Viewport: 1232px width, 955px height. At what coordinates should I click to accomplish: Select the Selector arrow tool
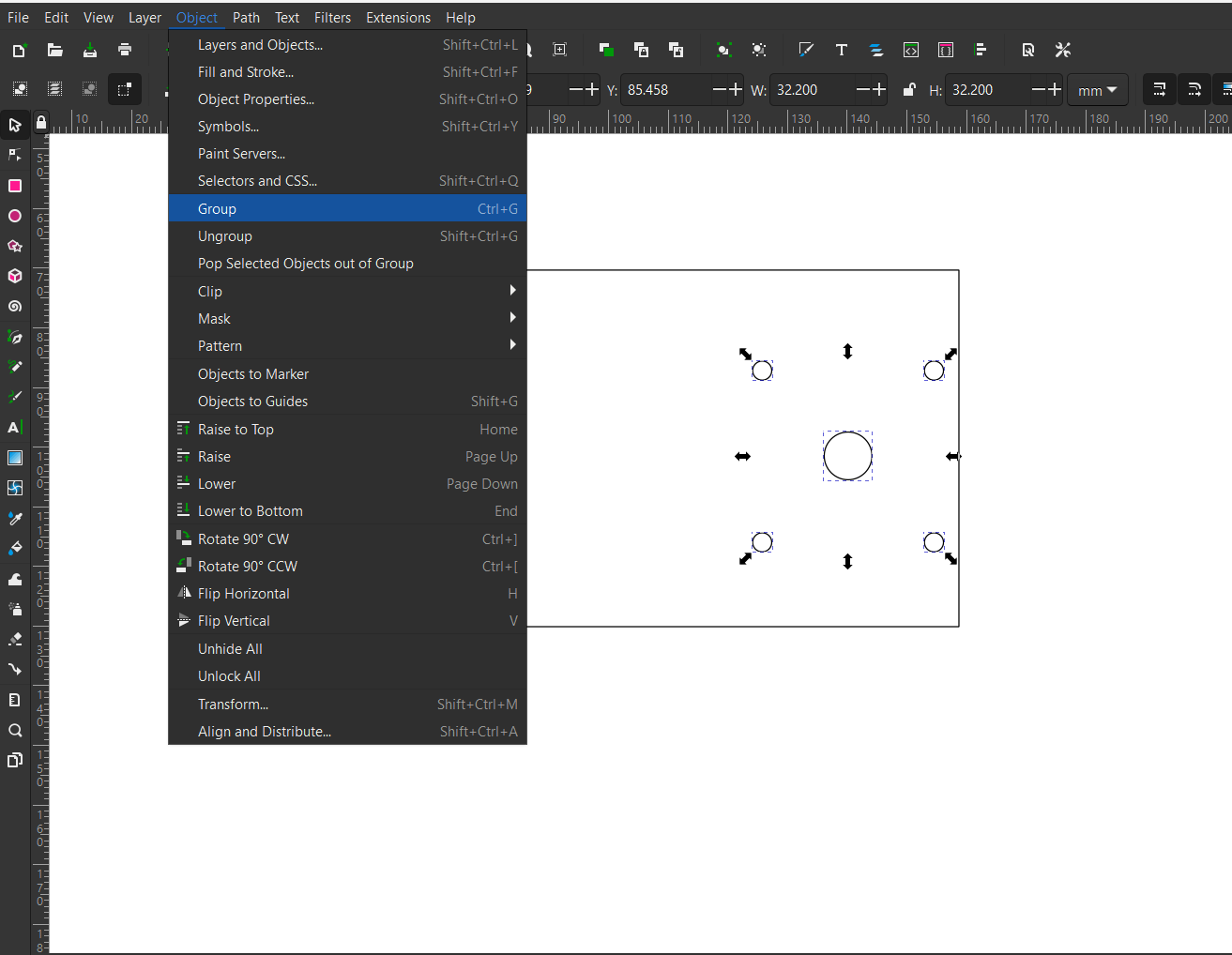(15, 126)
